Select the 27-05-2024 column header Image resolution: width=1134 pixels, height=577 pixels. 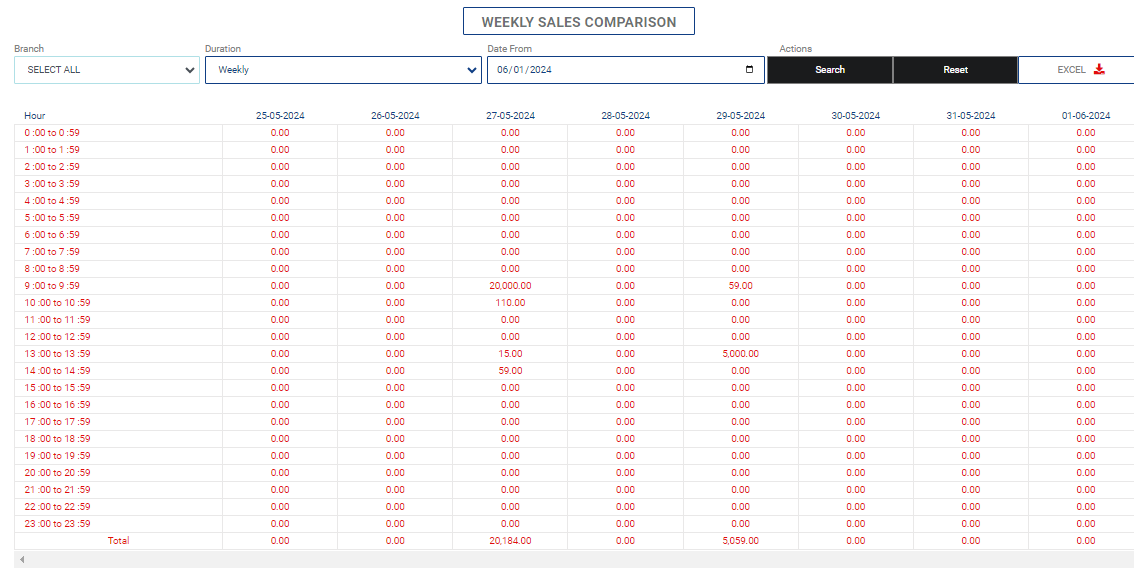511,115
